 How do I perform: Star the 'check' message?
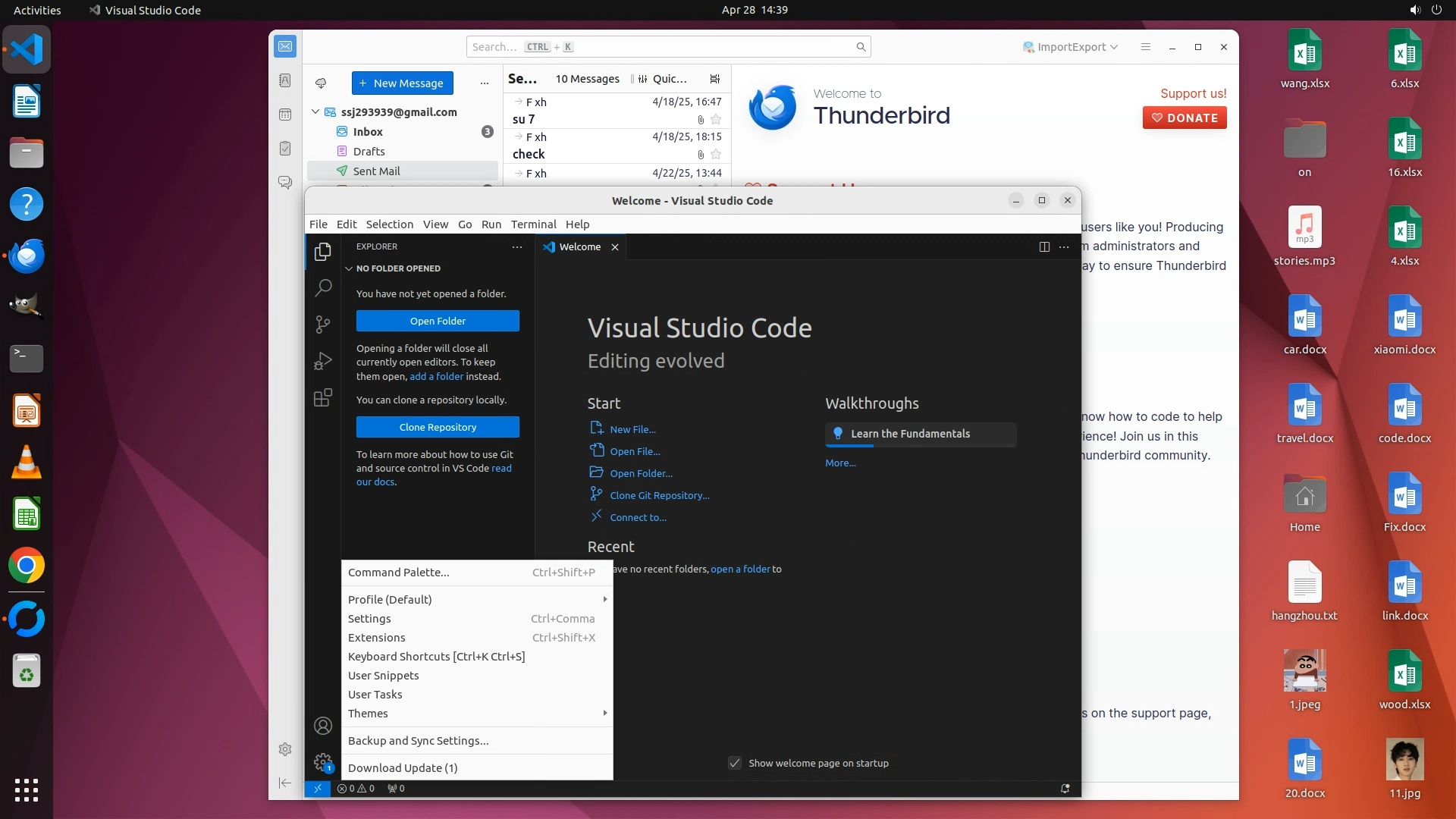coord(716,155)
